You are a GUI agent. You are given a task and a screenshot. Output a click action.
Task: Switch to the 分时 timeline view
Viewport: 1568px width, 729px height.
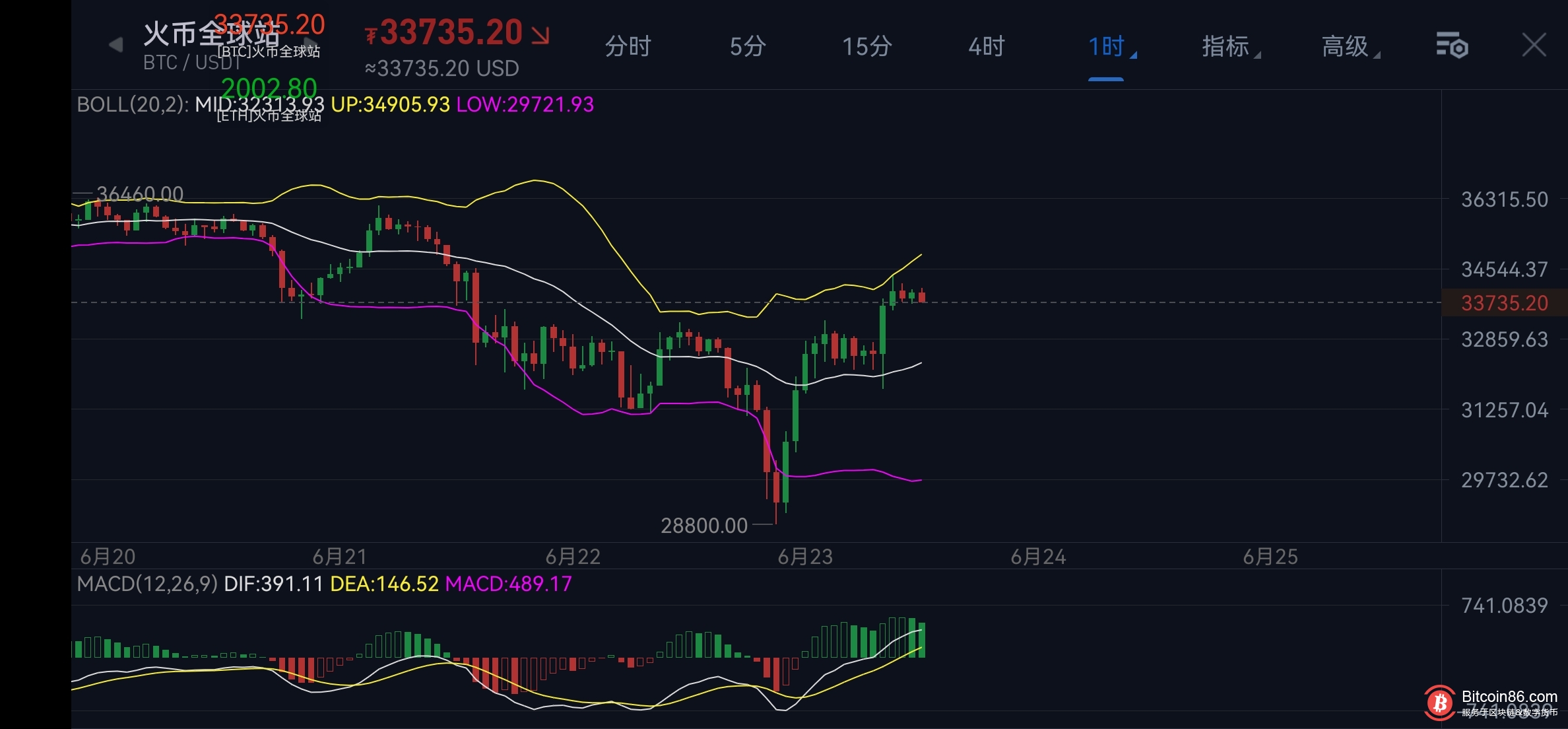click(x=628, y=46)
